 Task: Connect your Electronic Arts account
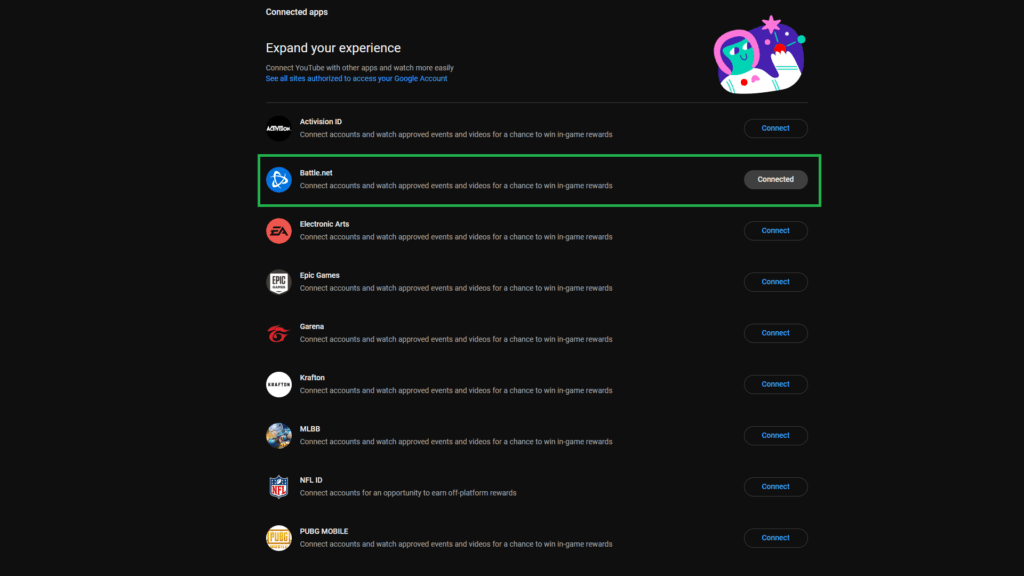pos(775,230)
